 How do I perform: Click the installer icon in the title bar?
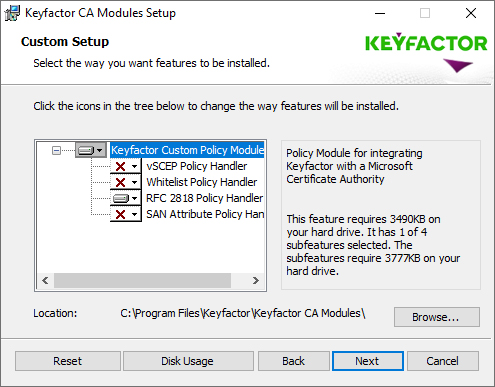pyautogui.click(x=12, y=13)
